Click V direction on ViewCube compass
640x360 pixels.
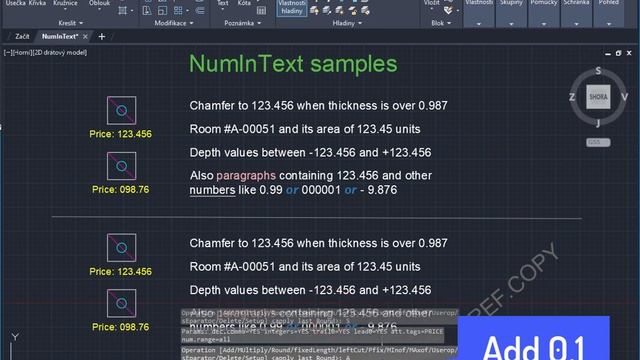coord(624,97)
